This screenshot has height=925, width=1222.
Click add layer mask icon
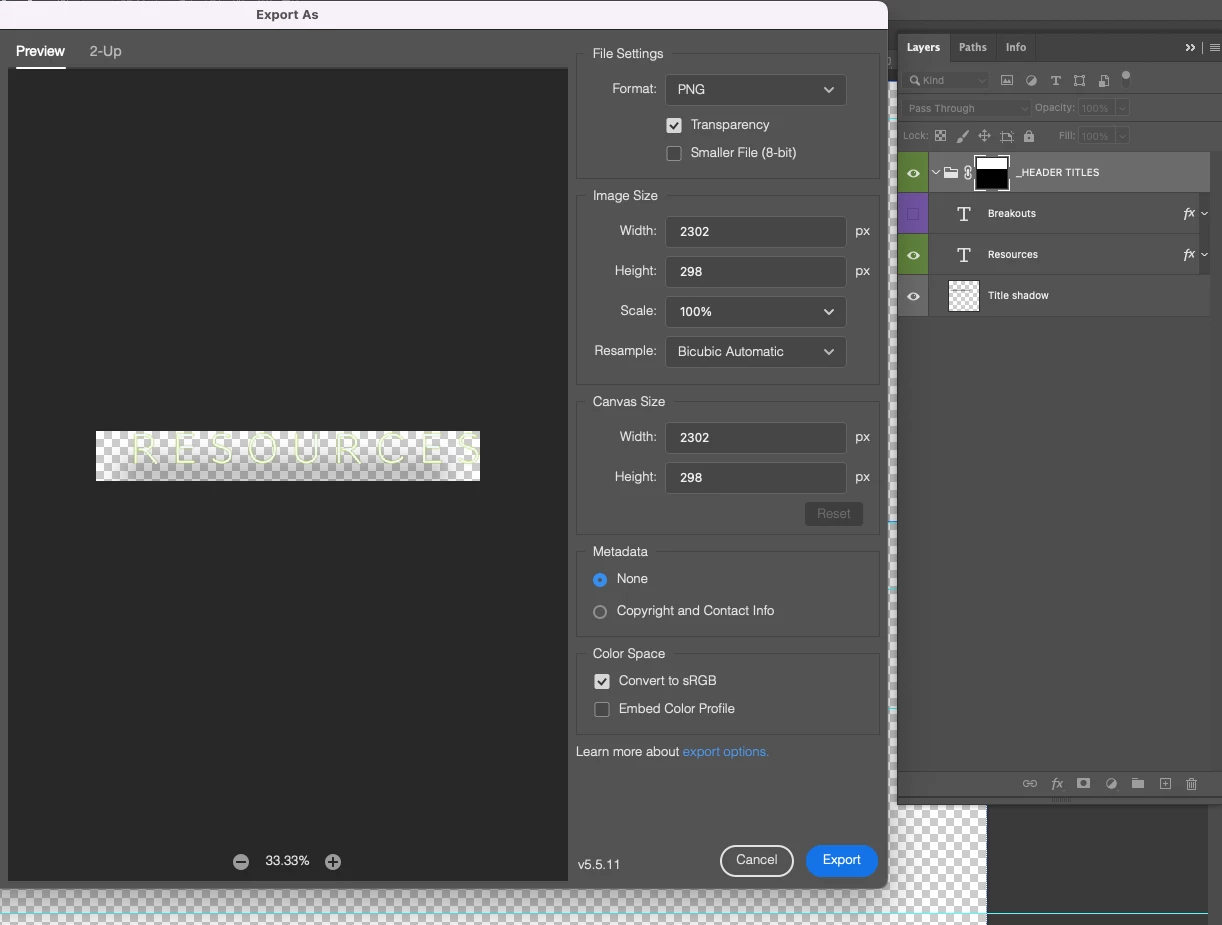point(1083,784)
